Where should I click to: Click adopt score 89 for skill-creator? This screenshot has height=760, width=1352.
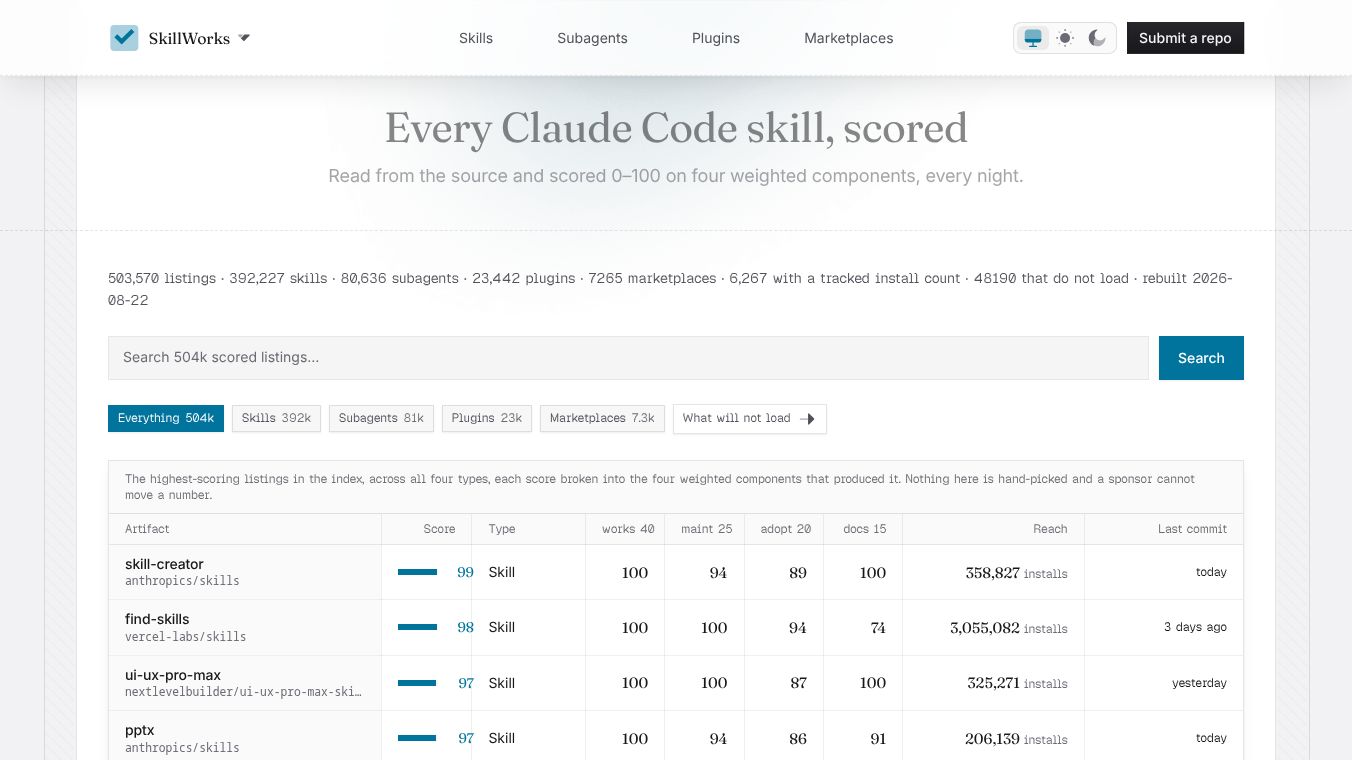pyautogui.click(x=798, y=573)
